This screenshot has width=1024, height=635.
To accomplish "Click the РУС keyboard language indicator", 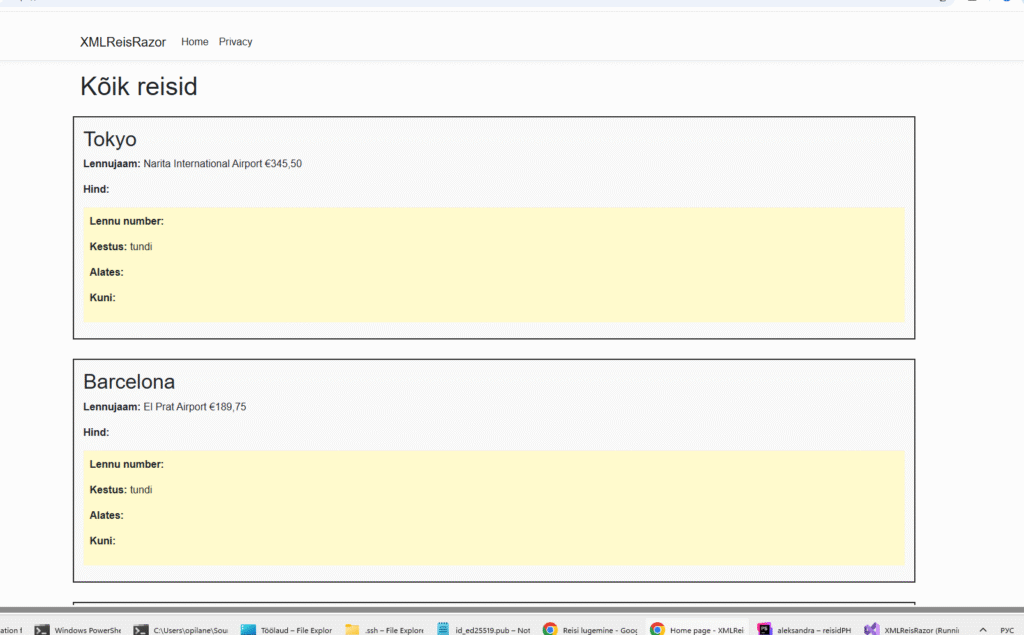I will point(1007,629).
